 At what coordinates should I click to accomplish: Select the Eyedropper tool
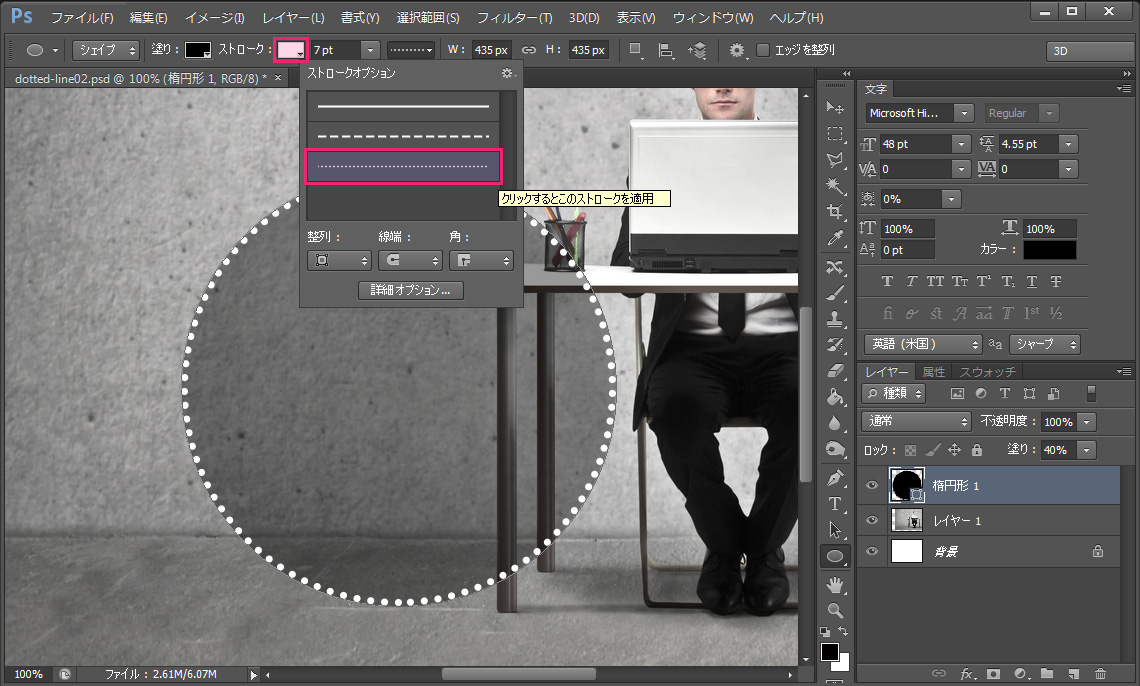835,238
